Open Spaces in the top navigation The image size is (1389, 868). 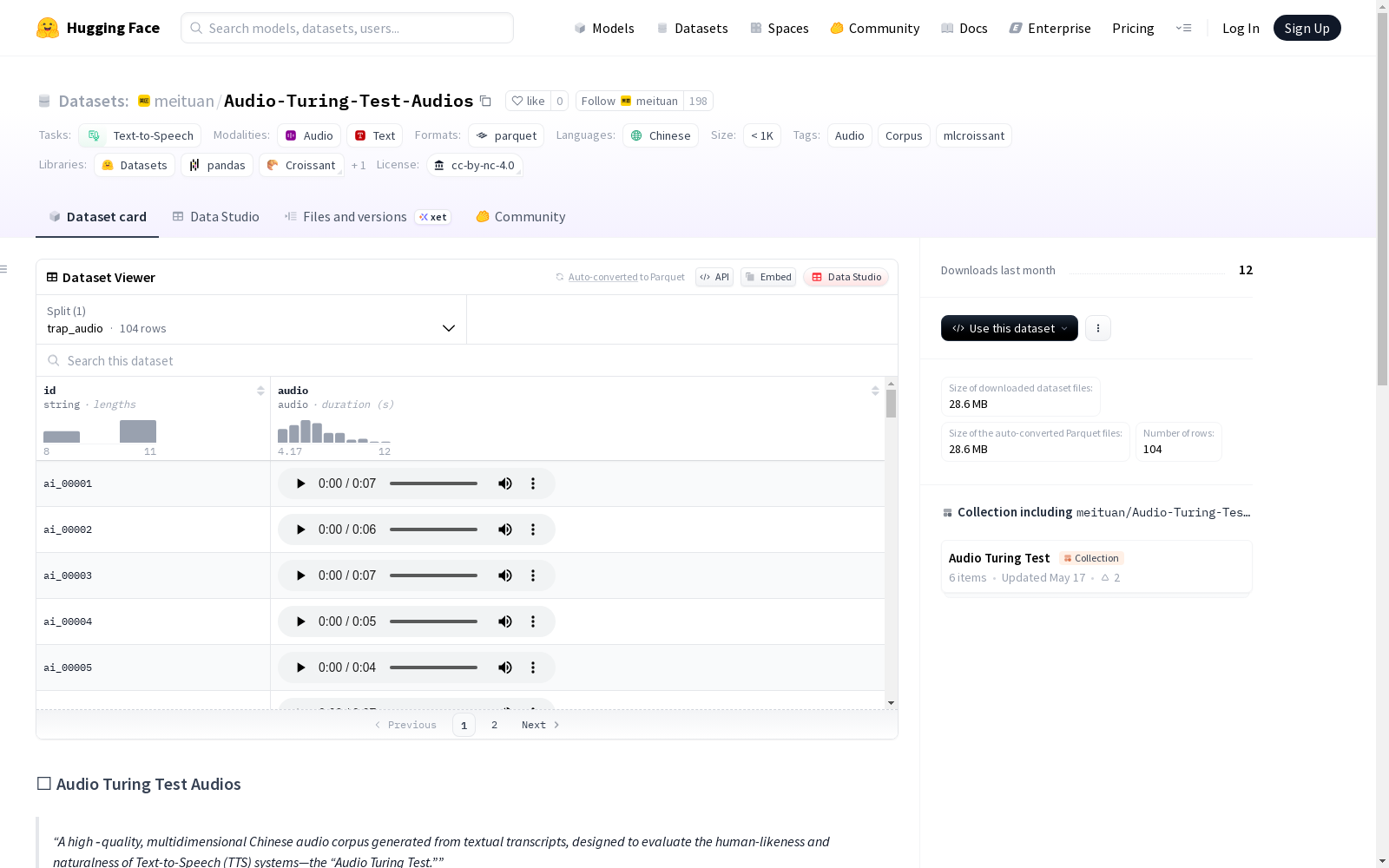[780, 28]
